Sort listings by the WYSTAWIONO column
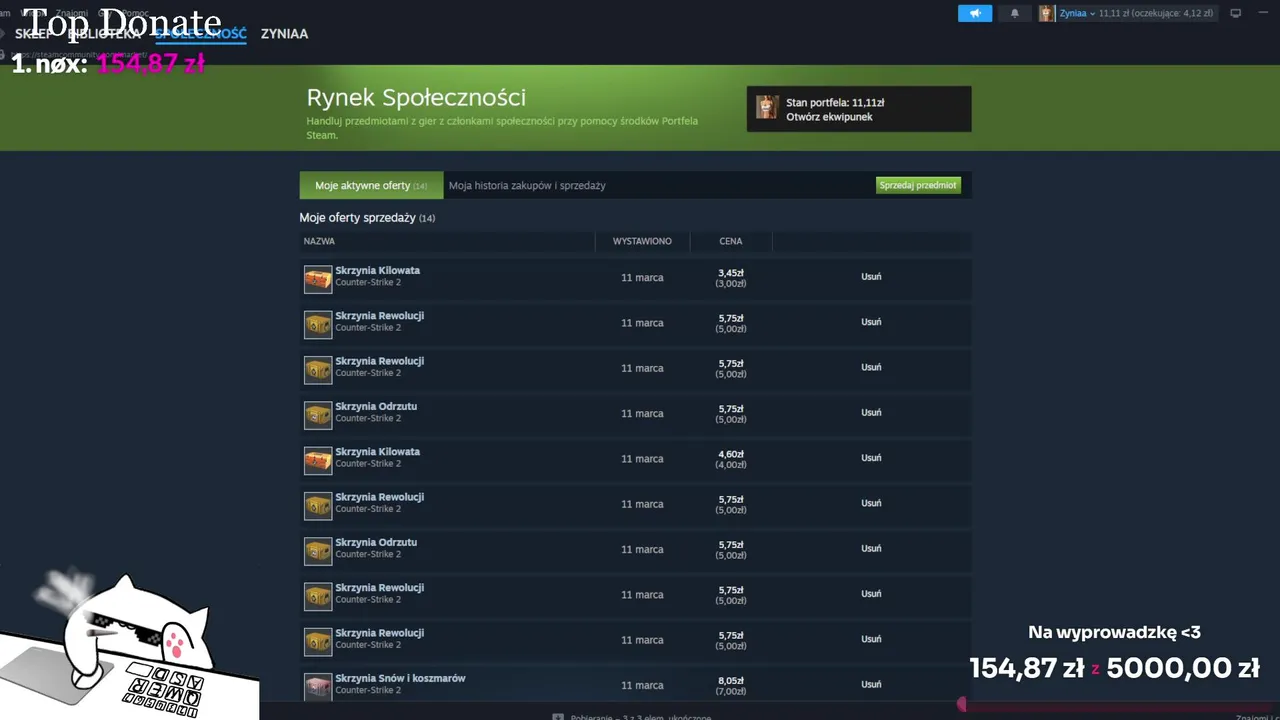 (x=642, y=241)
